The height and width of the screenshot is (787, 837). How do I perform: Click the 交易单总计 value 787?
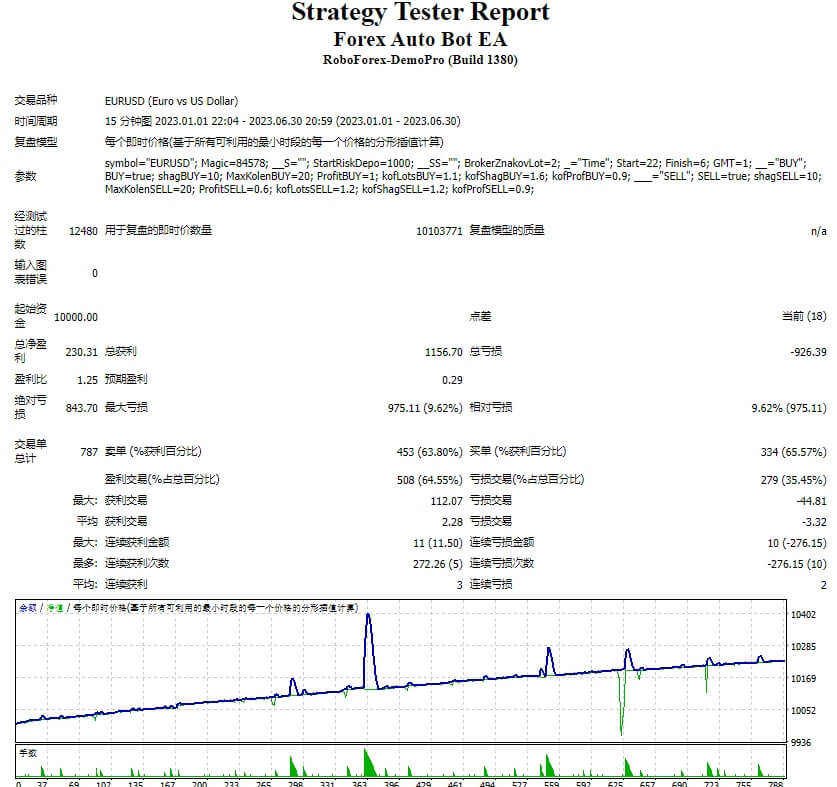[x=90, y=451]
